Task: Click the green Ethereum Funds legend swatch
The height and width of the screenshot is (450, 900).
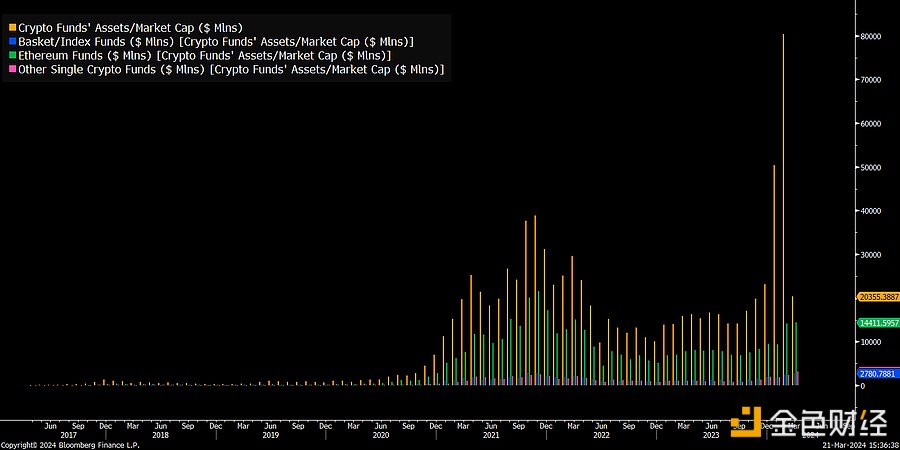Action: [13, 56]
